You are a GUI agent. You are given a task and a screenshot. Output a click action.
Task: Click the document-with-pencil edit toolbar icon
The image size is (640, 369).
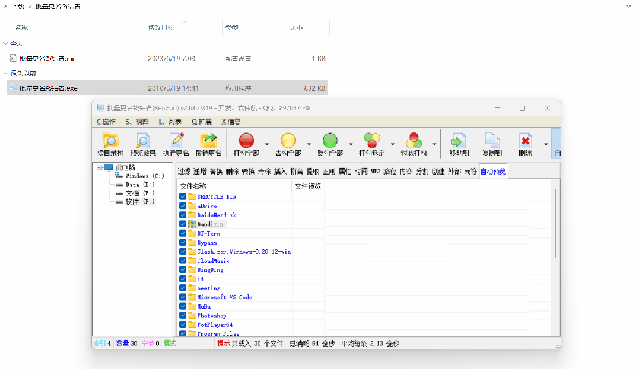pos(176,140)
